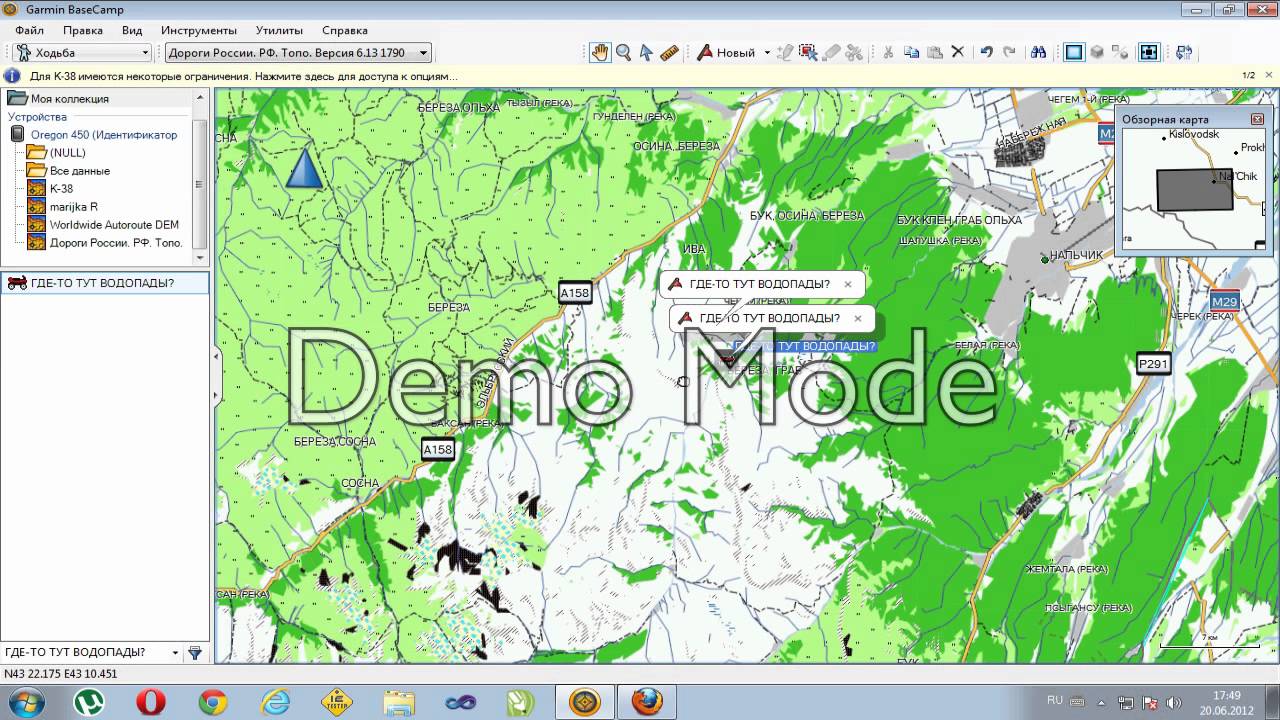
Task: Select the Все данные folder
Action: (x=79, y=171)
